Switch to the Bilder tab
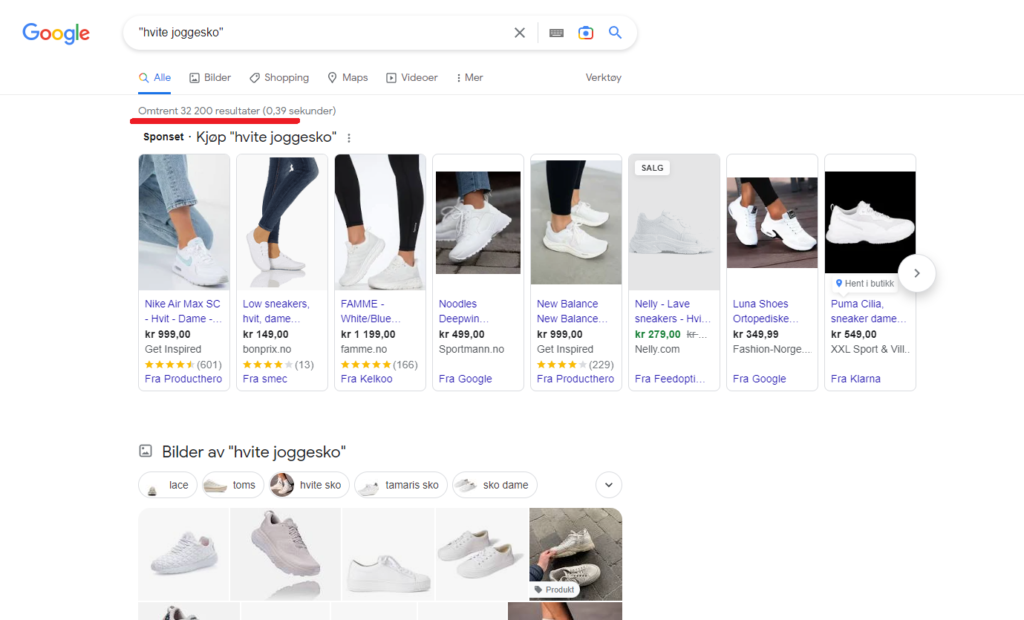Viewport: 1024px width, 620px height. tap(209, 77)
